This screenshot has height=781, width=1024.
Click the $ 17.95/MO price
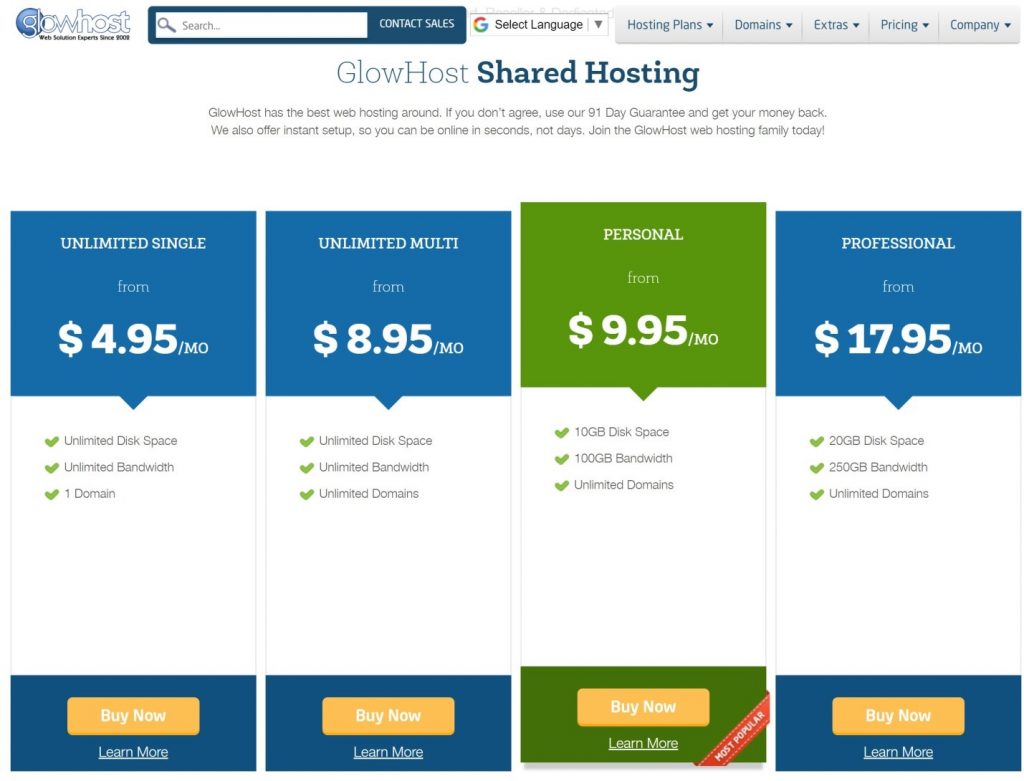898,339
